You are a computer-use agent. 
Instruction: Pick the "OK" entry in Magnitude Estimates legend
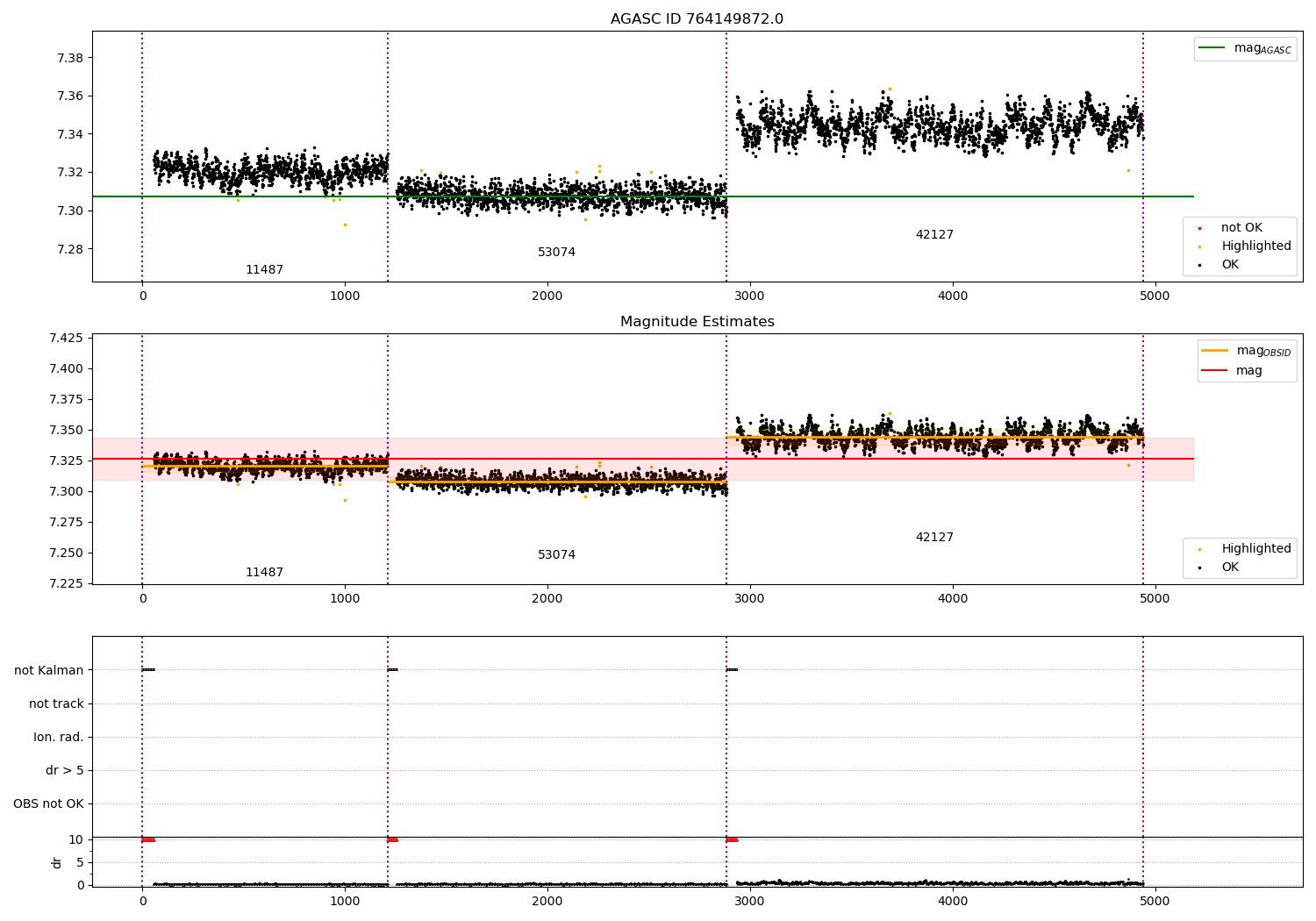point(1219,568)
